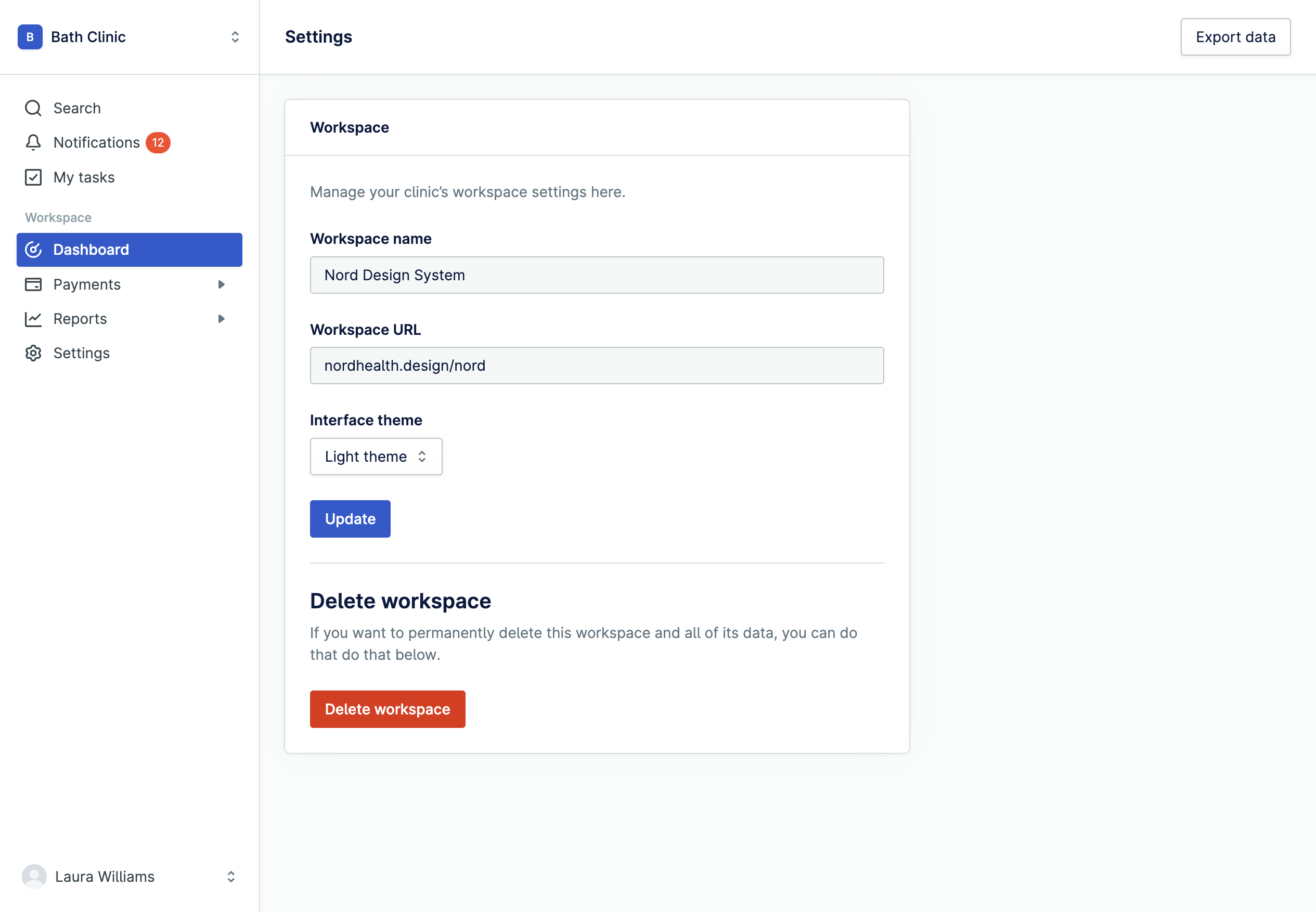Screen dimensions: 1316x912
Task: Click the Reports sidebar label
Action: (x=80, y=319)
